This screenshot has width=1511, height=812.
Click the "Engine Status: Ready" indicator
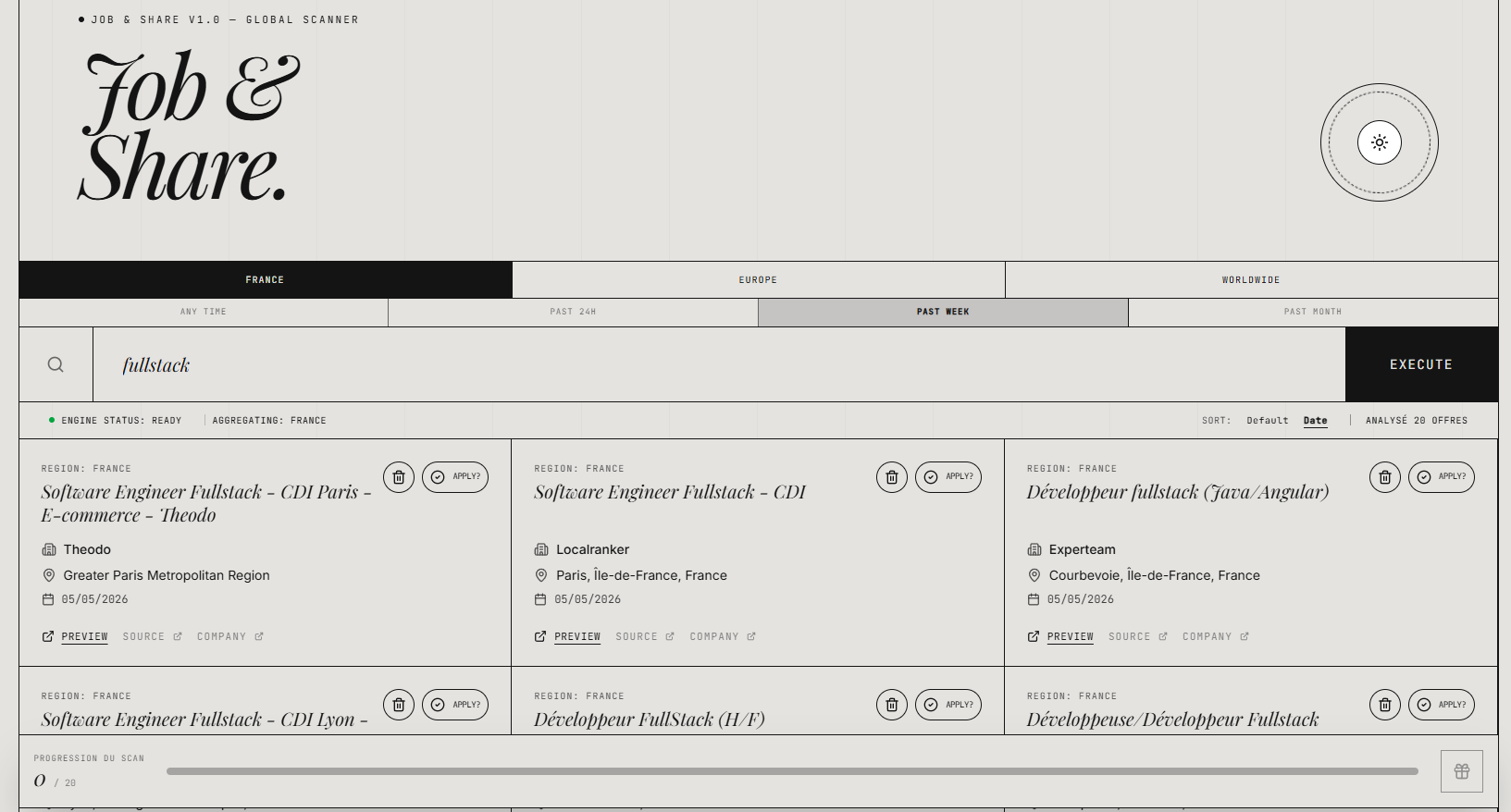[116, 421]
